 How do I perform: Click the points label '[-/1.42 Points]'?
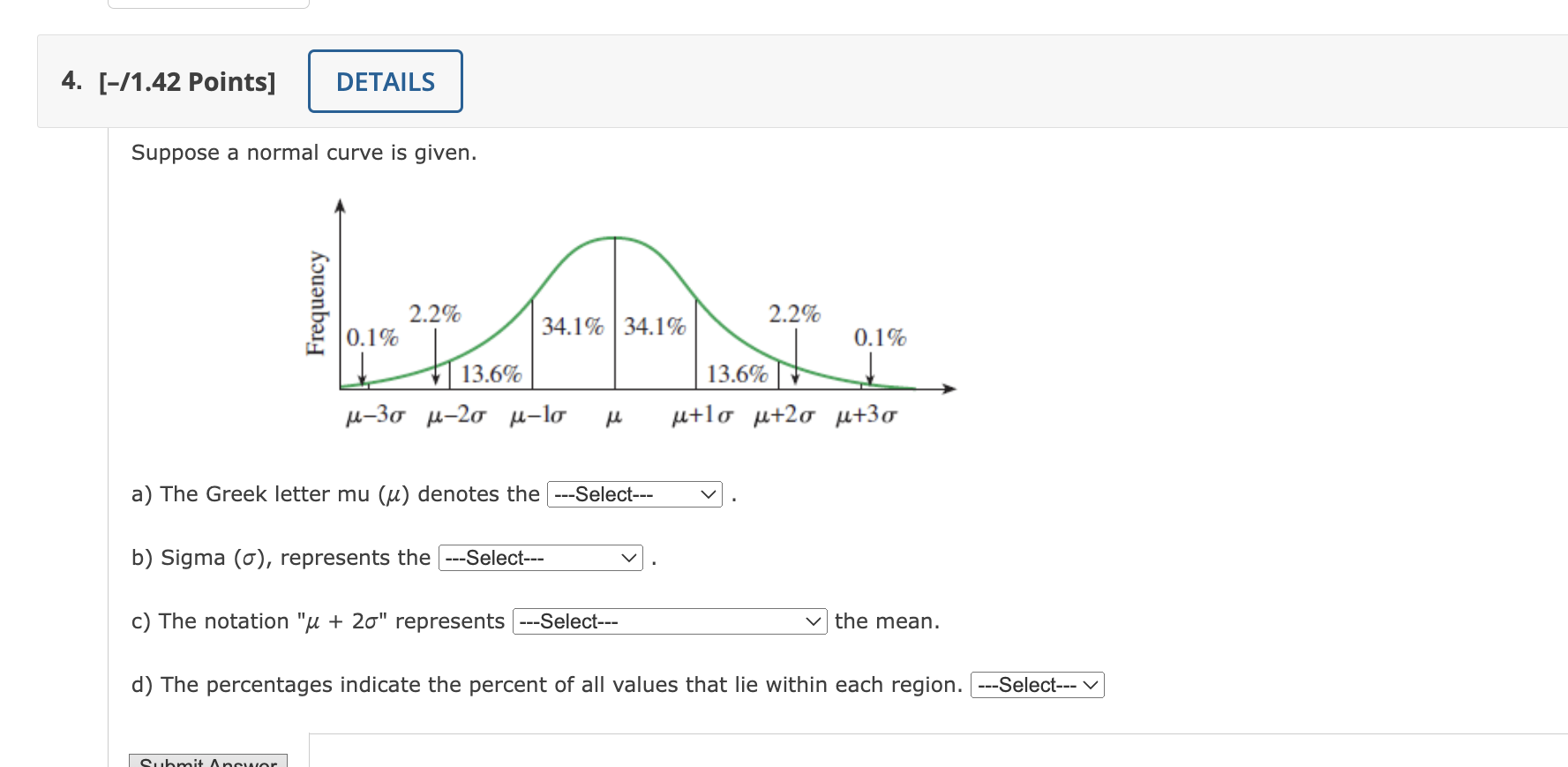coord(188,81)
